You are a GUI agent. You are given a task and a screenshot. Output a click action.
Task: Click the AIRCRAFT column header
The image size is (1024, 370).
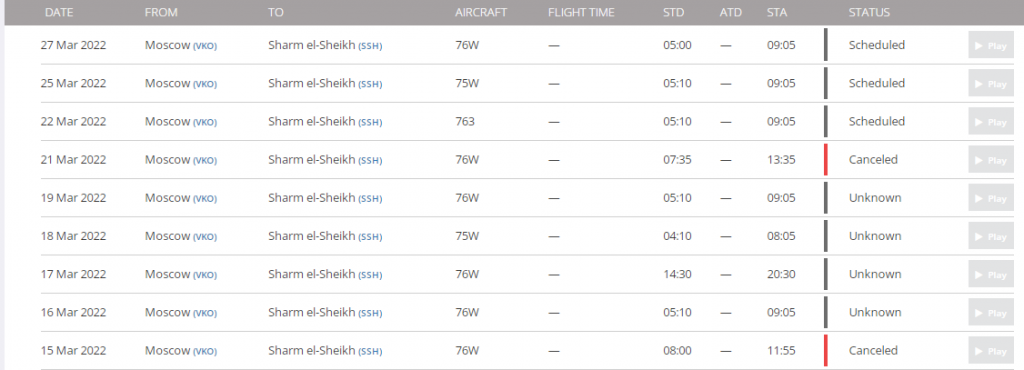coord(481,12)
